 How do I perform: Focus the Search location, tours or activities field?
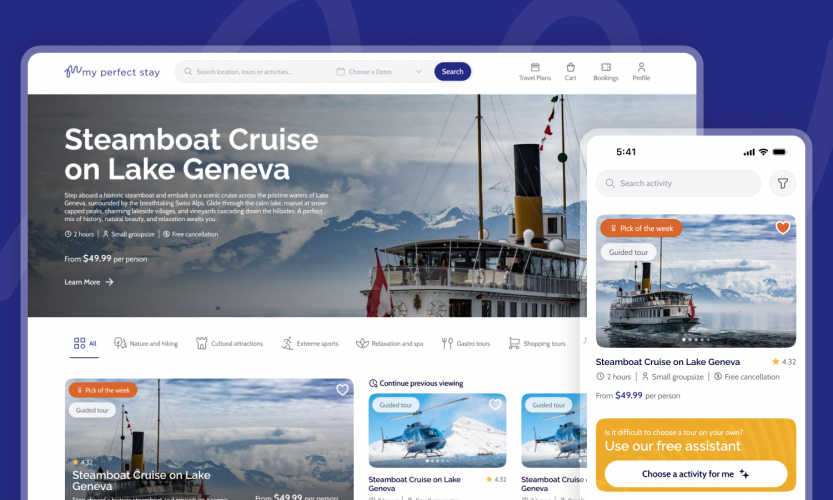coord(244,72)
